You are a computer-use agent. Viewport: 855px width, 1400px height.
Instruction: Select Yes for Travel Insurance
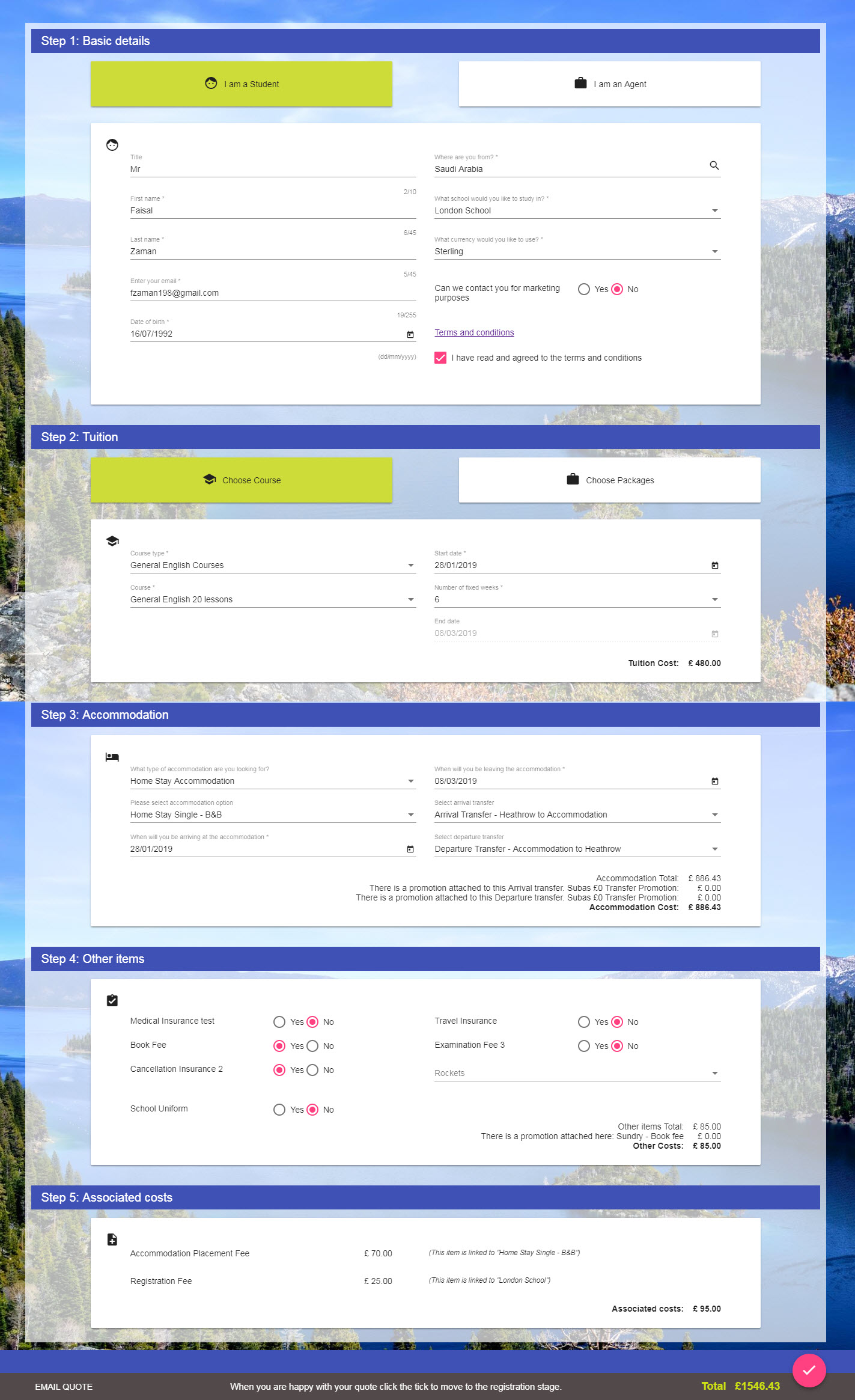coord(584,1022)
